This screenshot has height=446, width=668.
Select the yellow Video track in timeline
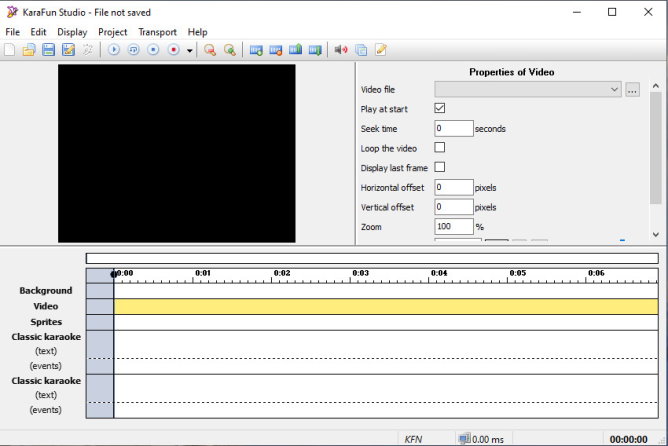tap(385, 307)
